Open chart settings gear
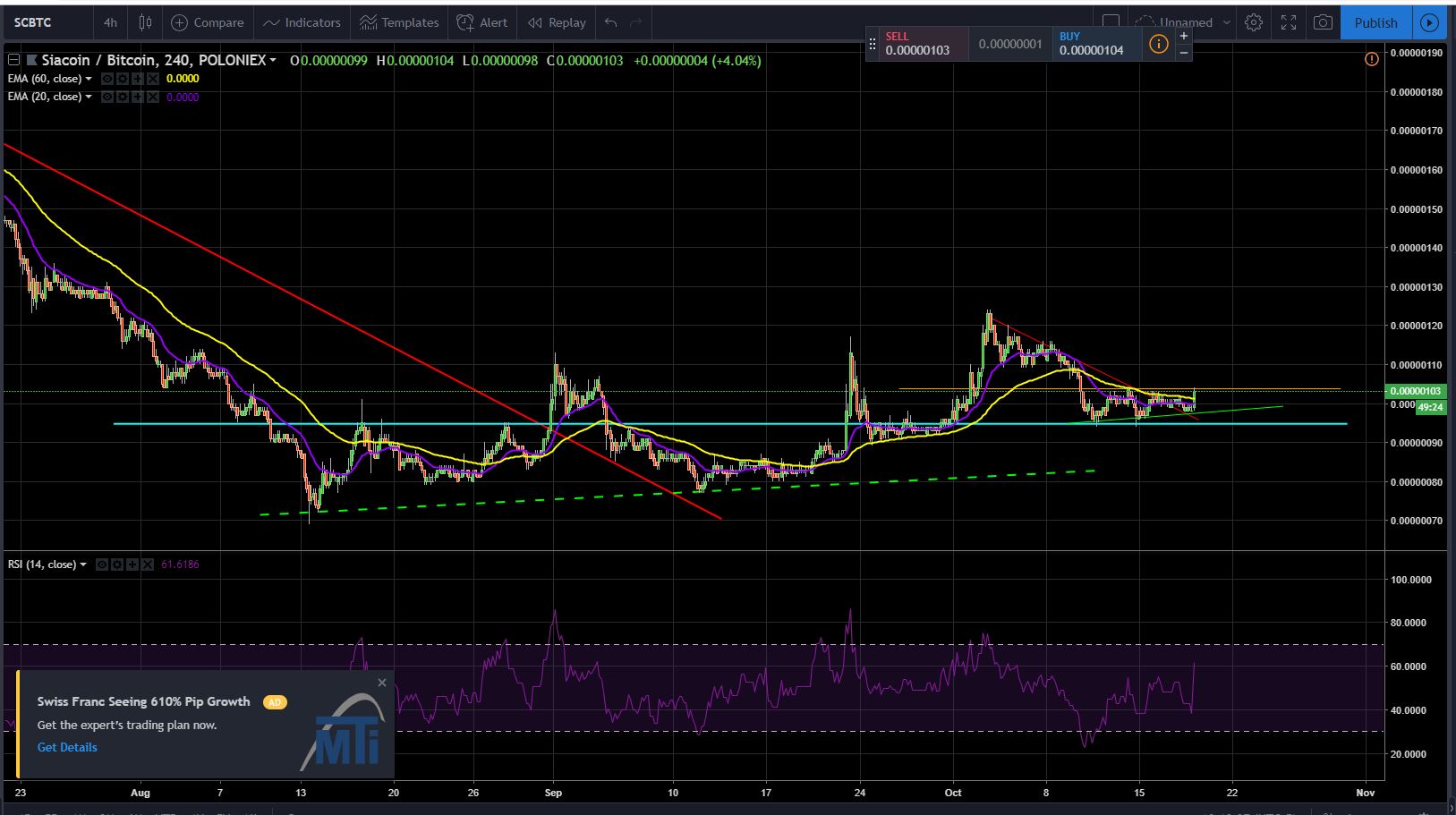Image resolution: width=1456 pixels, height=815 pixels. (x=1254, y=22)
